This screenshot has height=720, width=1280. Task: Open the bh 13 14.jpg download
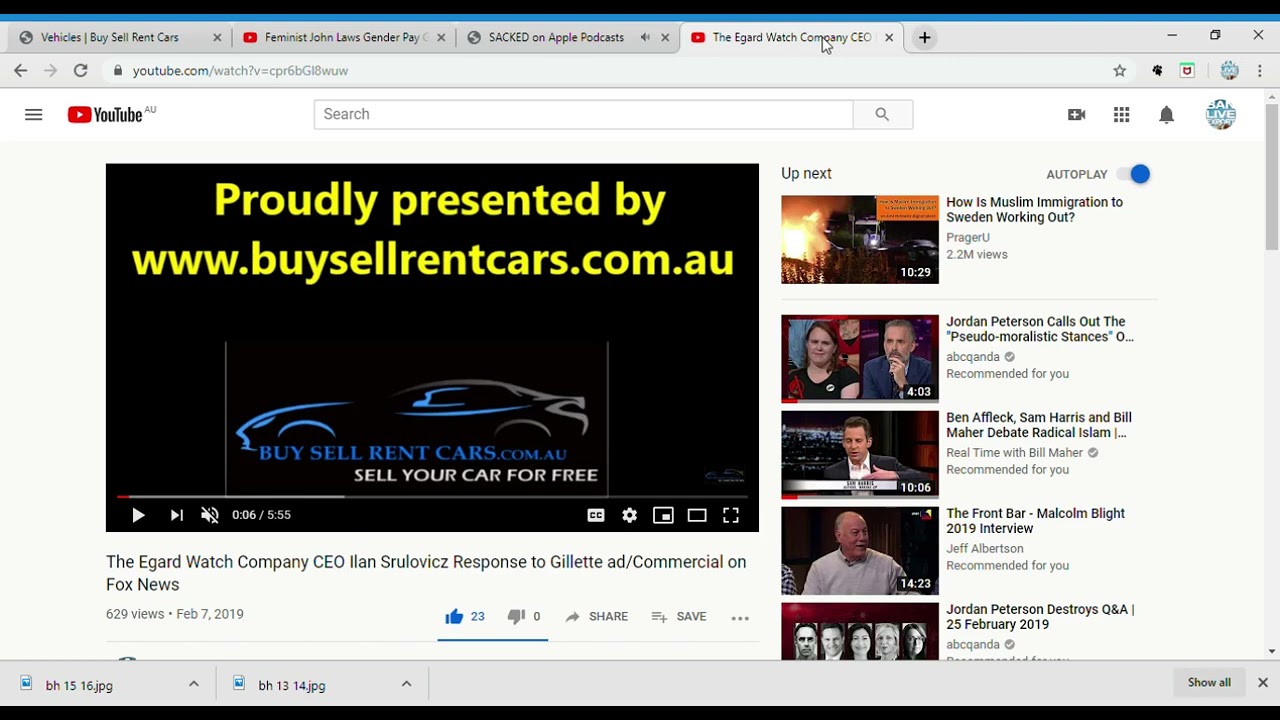[292, 685]
